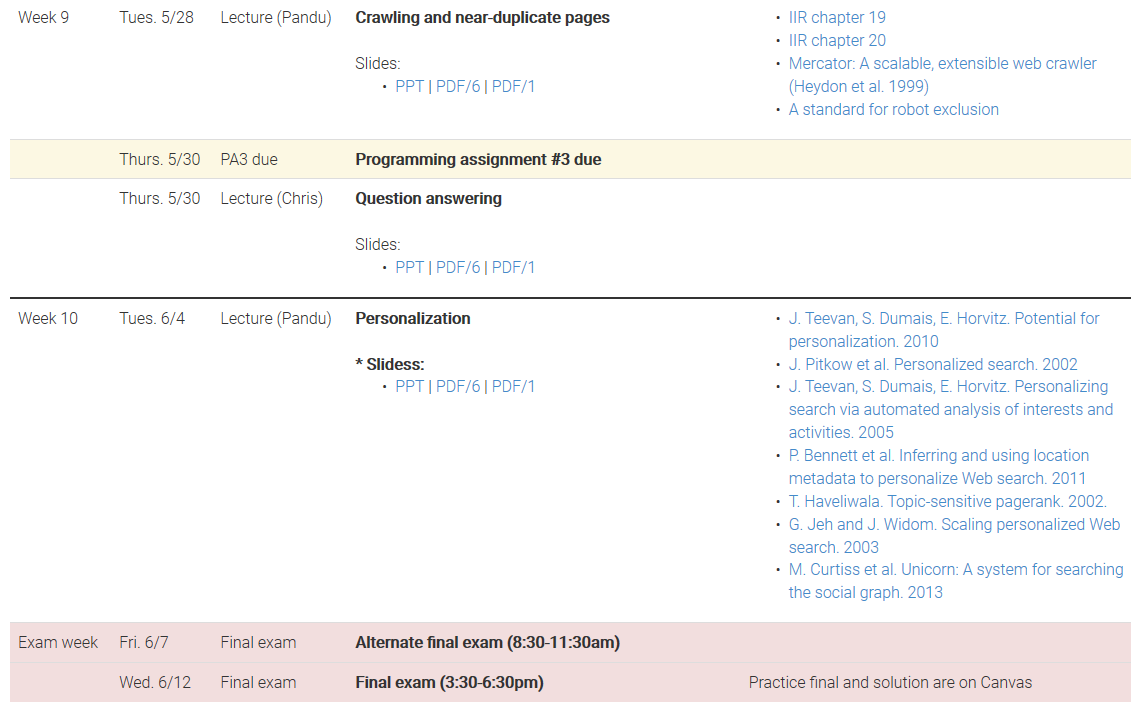Image resolution: width=1131 pixels, height=702 pixels.
Task: Open PDF/1 slides for Crawling lecture
Action: click(514, 87)
